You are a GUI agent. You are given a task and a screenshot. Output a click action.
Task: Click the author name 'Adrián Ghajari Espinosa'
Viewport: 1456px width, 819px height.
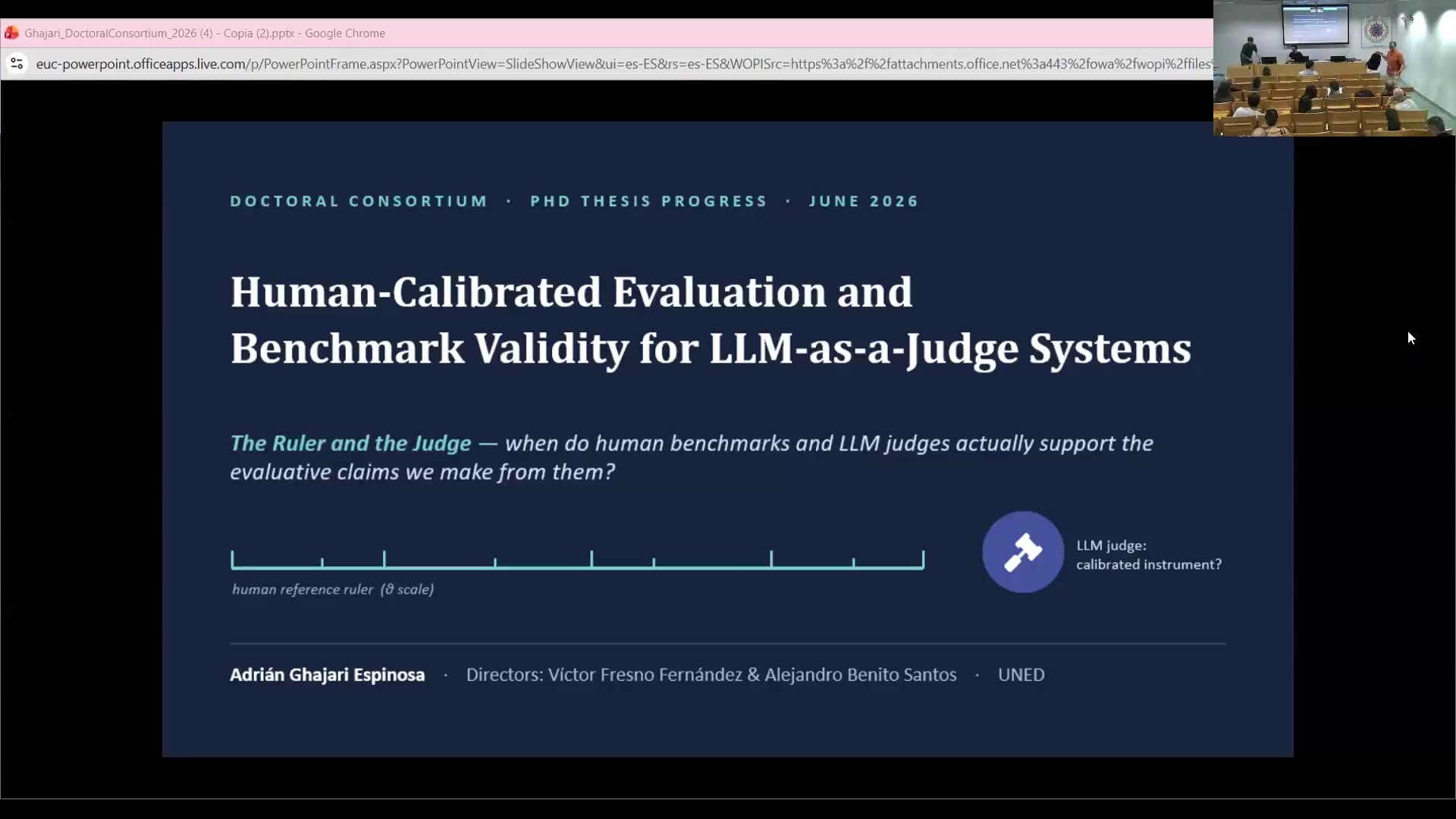pyautogui.click(x=328, y=675)
